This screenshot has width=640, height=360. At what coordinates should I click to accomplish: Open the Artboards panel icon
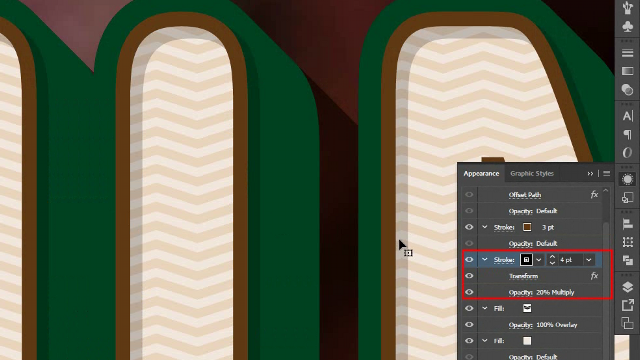[x=627, y=323]
